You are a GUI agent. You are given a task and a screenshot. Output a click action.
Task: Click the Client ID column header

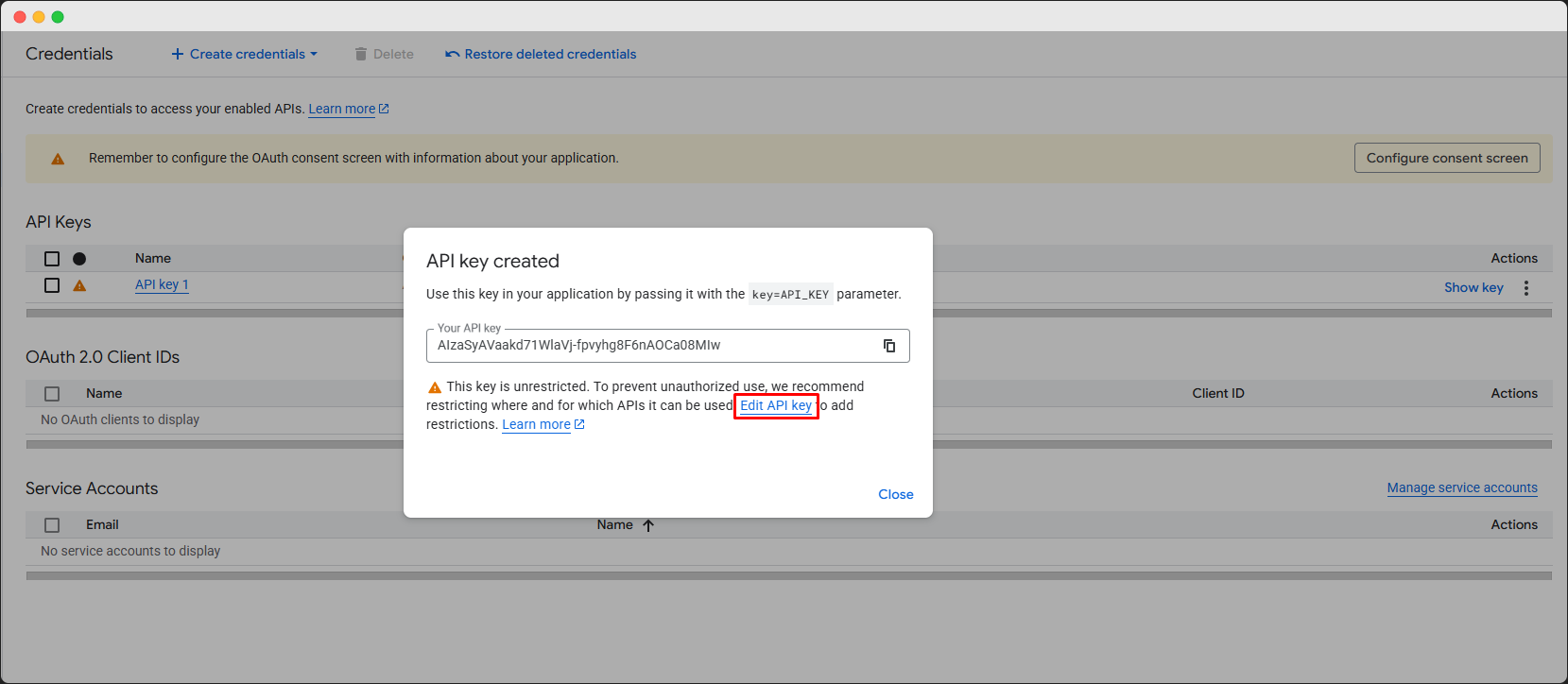(1218, 393)
